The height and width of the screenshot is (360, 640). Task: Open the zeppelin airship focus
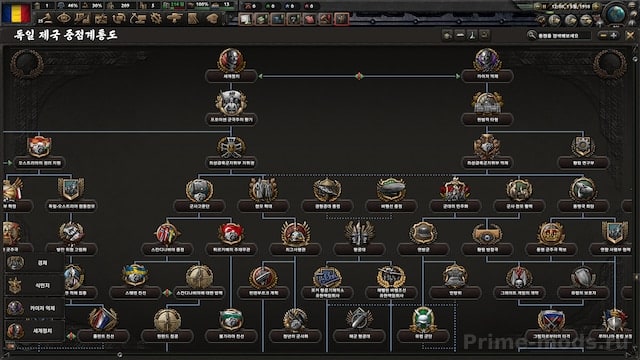click(x=391, y=196)
